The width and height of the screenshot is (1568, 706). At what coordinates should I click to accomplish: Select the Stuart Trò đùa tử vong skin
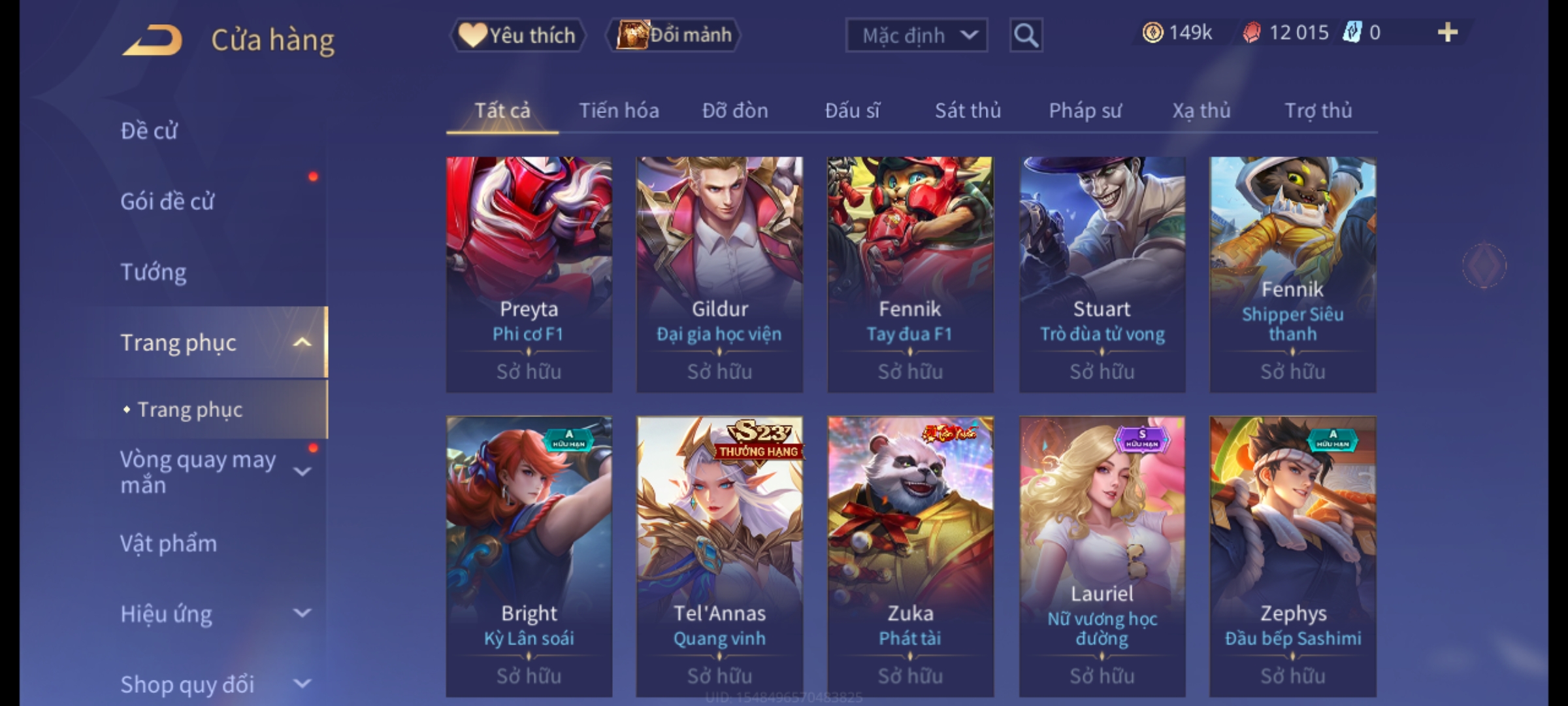point(1102,275)
